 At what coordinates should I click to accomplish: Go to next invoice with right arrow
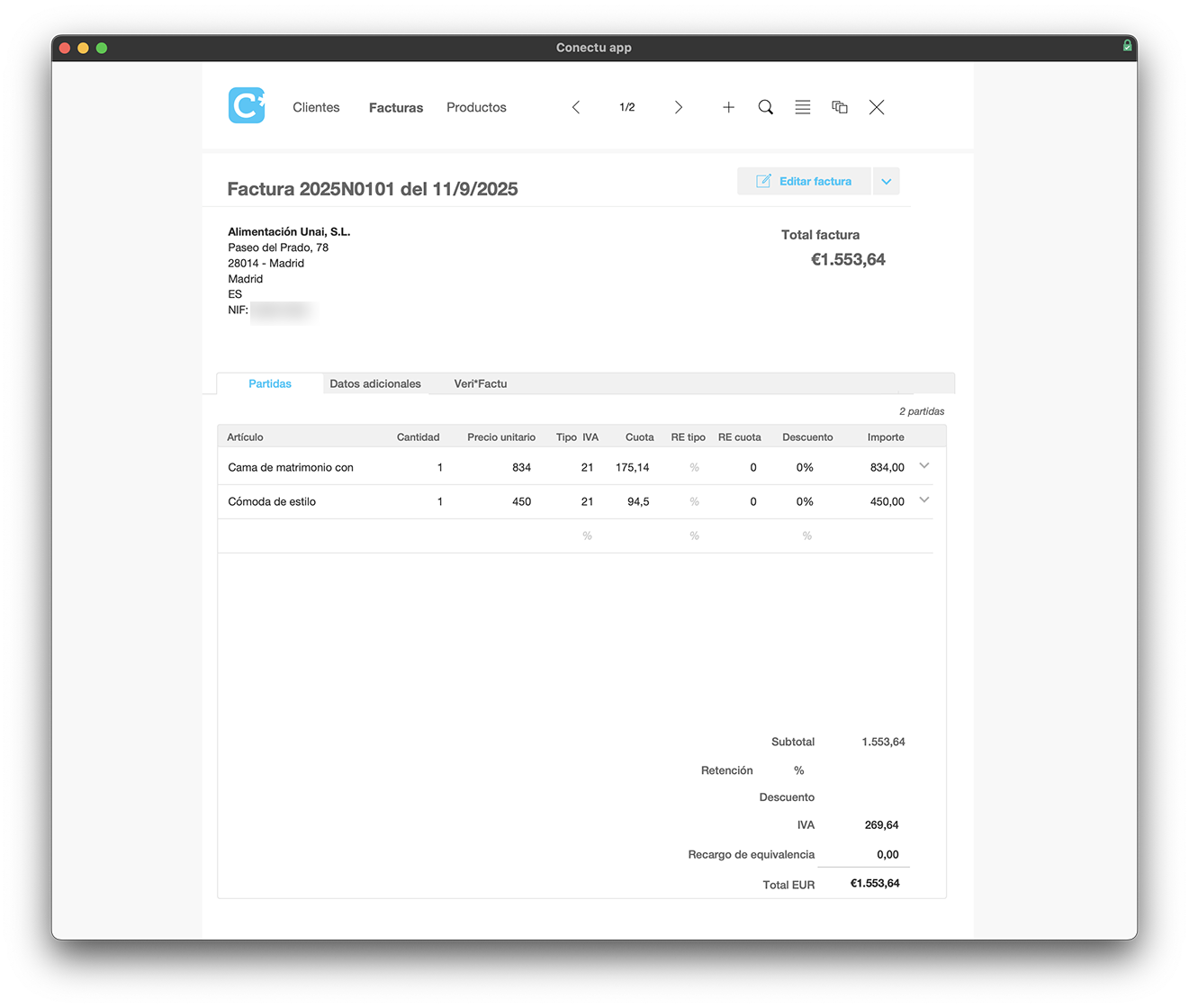[679, 107]
